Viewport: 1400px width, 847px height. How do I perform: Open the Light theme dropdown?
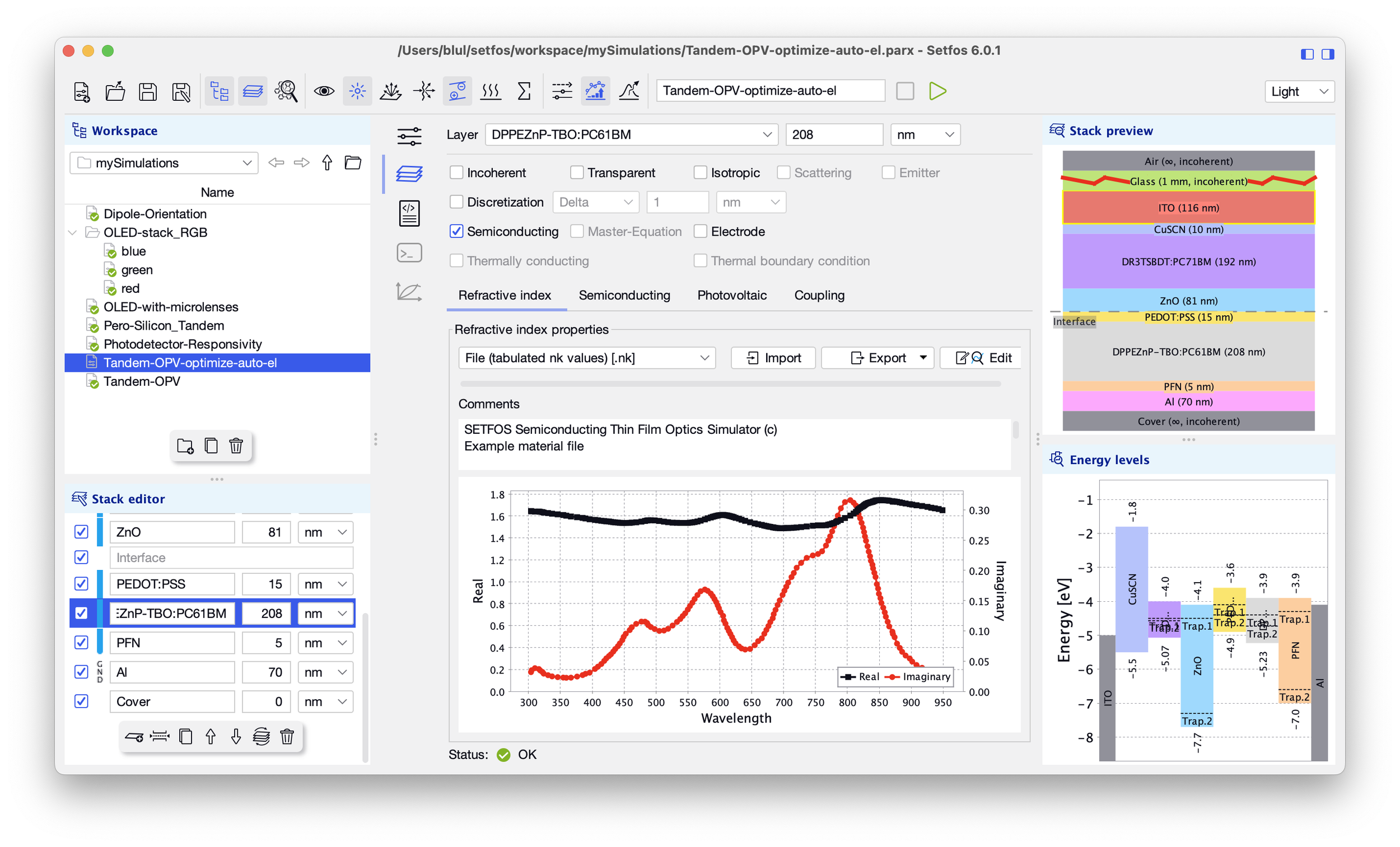click(x=1299, y=91)
